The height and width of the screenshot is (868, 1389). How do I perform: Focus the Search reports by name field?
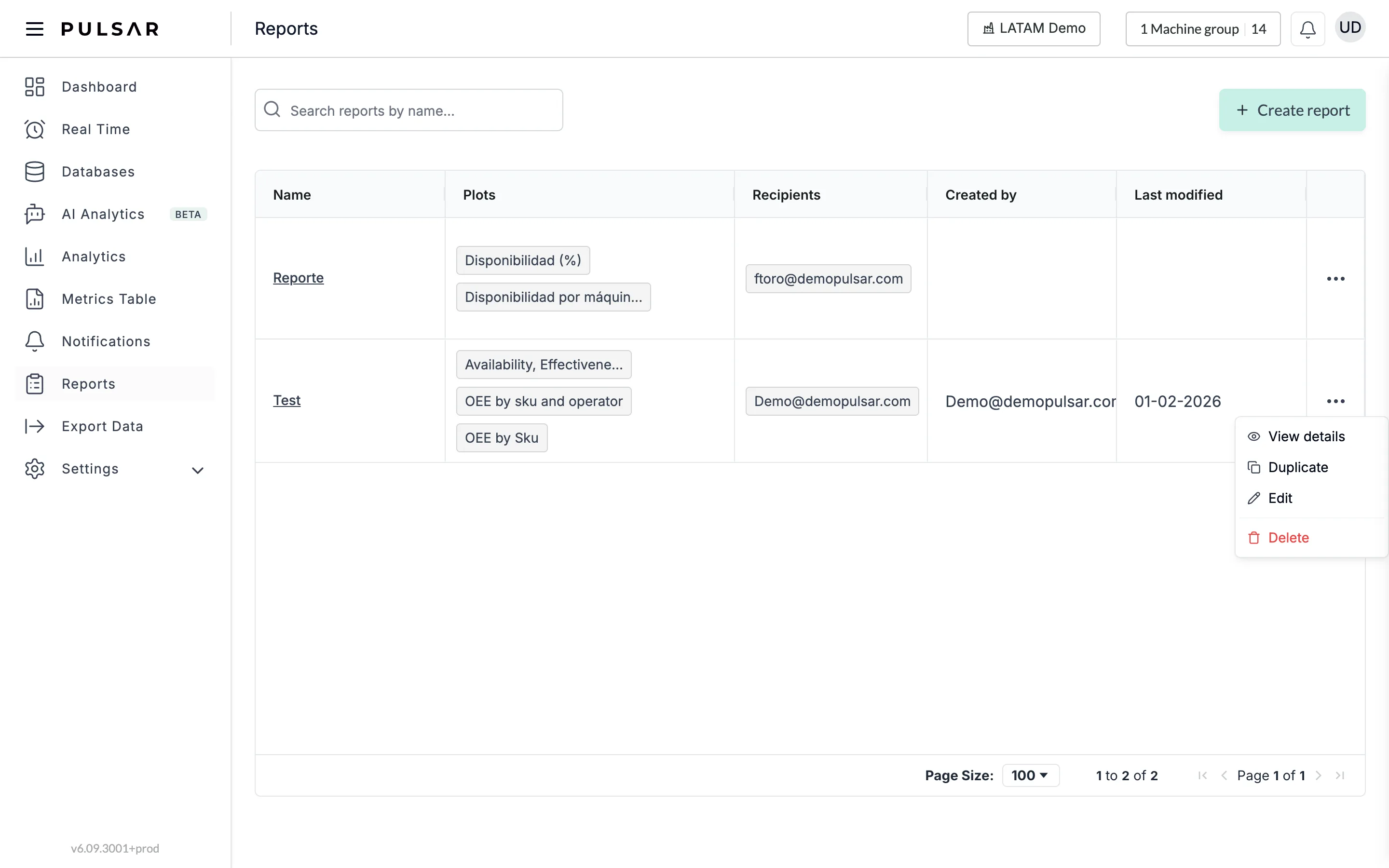click(x=409, y=110)
